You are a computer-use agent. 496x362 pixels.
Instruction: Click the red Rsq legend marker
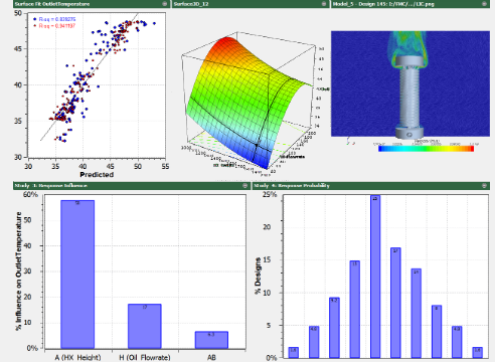pos(35,25)
